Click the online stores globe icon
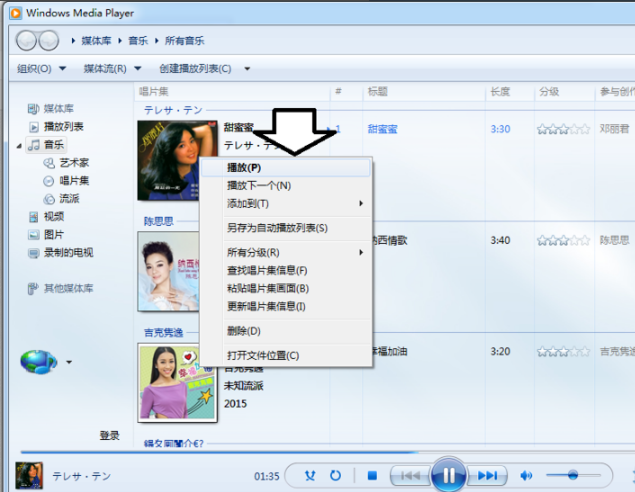 (x=38, y=362)
